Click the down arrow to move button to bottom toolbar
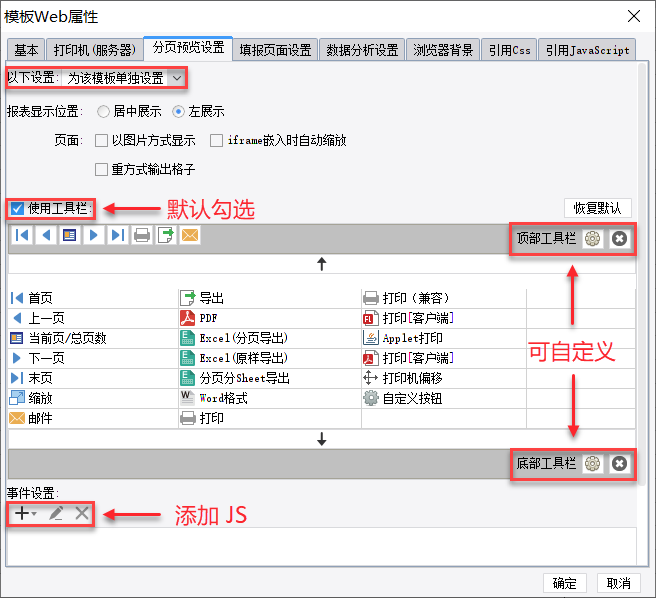656x598 pixels. pos(321,439)
